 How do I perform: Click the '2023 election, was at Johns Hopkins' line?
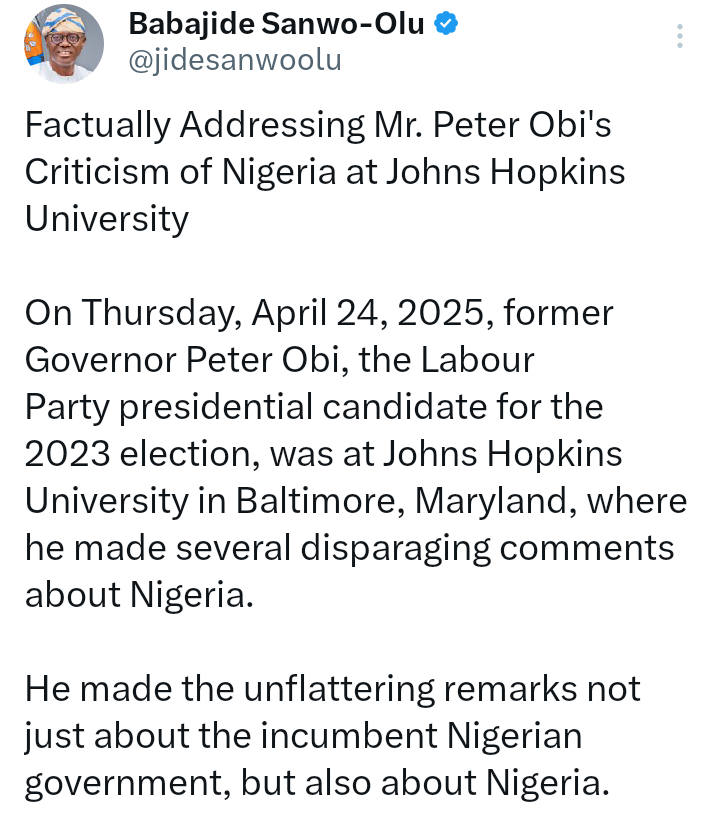tap(323, 455)
